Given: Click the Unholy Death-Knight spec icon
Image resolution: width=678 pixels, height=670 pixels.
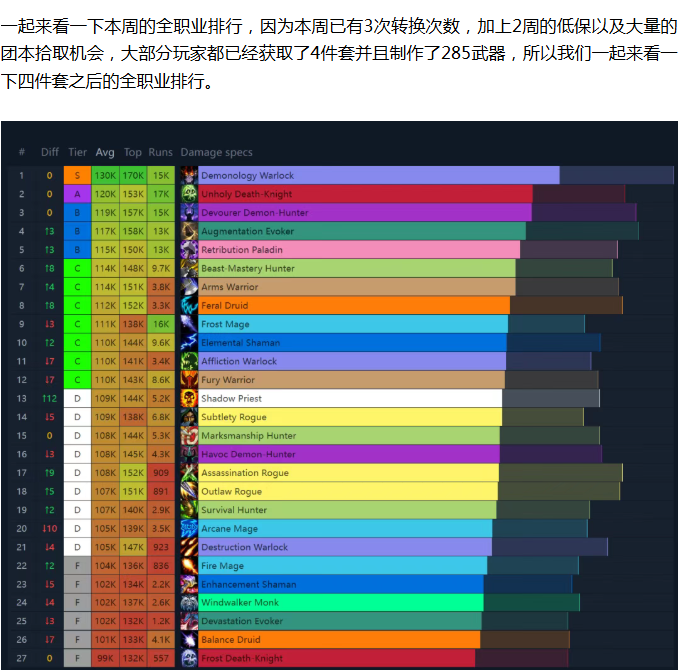Looking at the screenshot, I should [189, 194].
